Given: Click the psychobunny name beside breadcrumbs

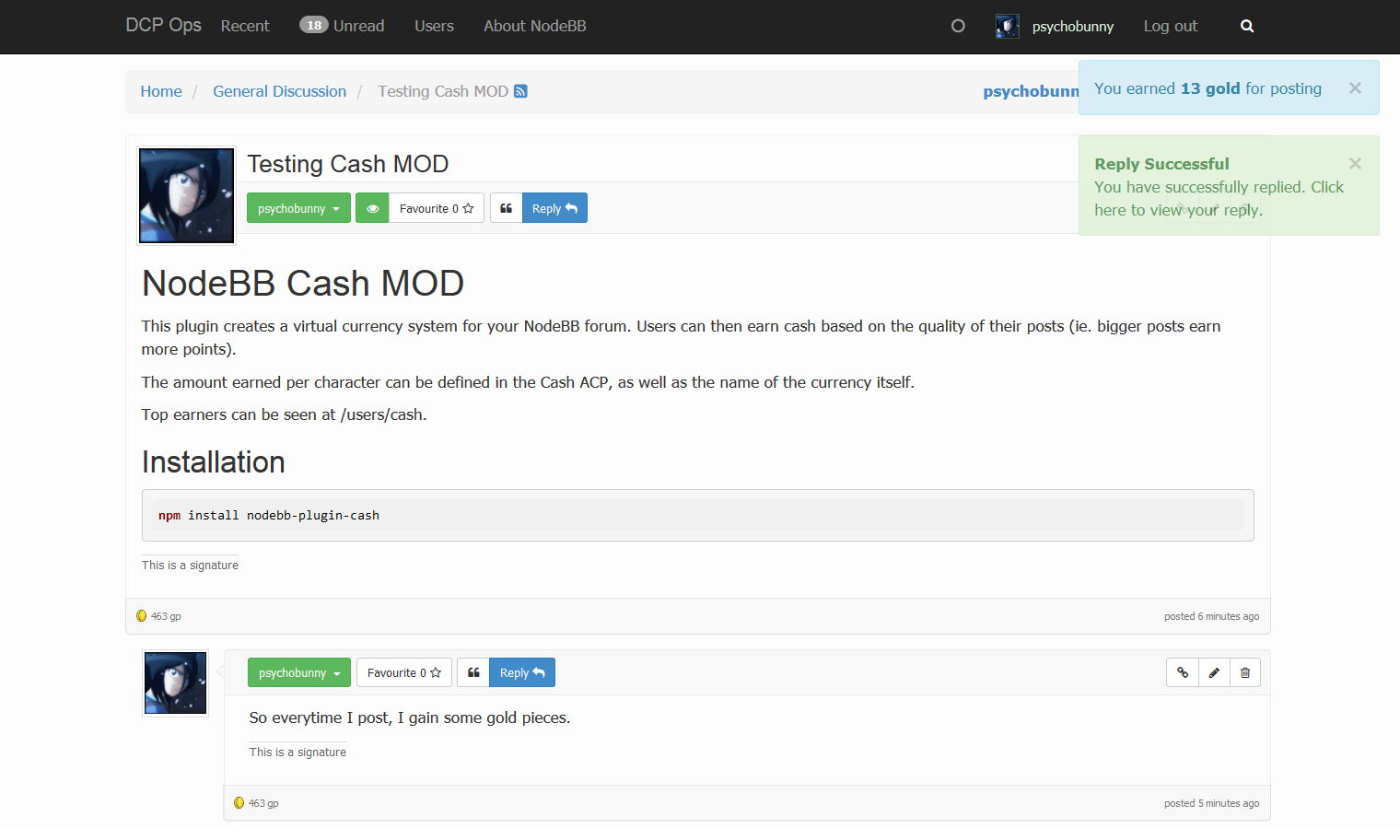Looking at the screenshot, I should pos(1031,91).
